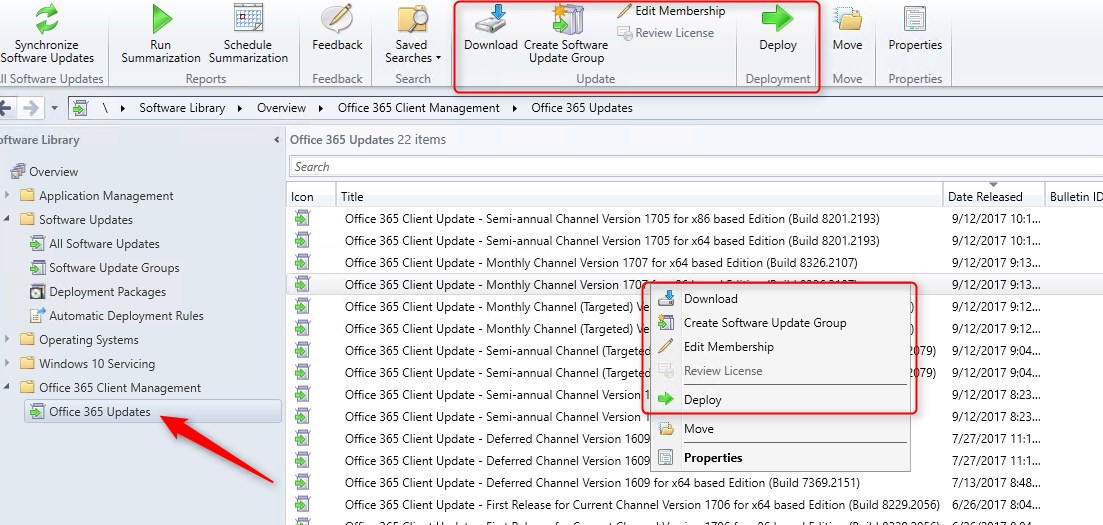Click update icon of Semi-annual 1705 x86 row
This screenshot has height=525, width=1103.
click(x=302, y=219)
